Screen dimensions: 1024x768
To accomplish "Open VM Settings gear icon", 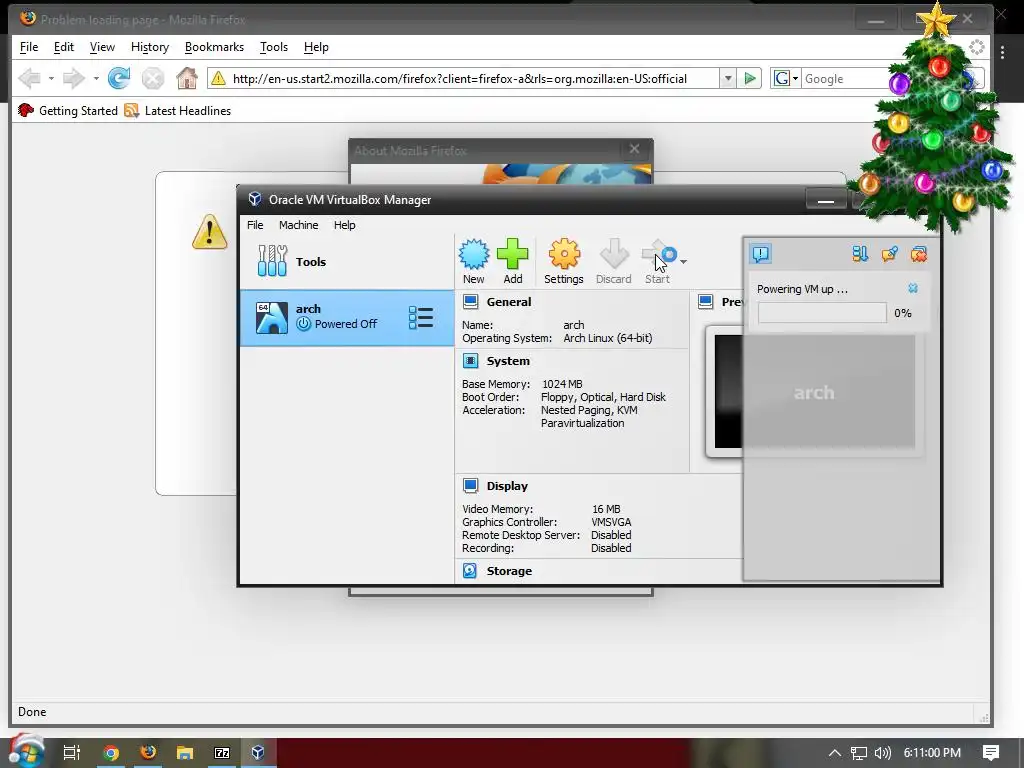I will tap(564, 261).
